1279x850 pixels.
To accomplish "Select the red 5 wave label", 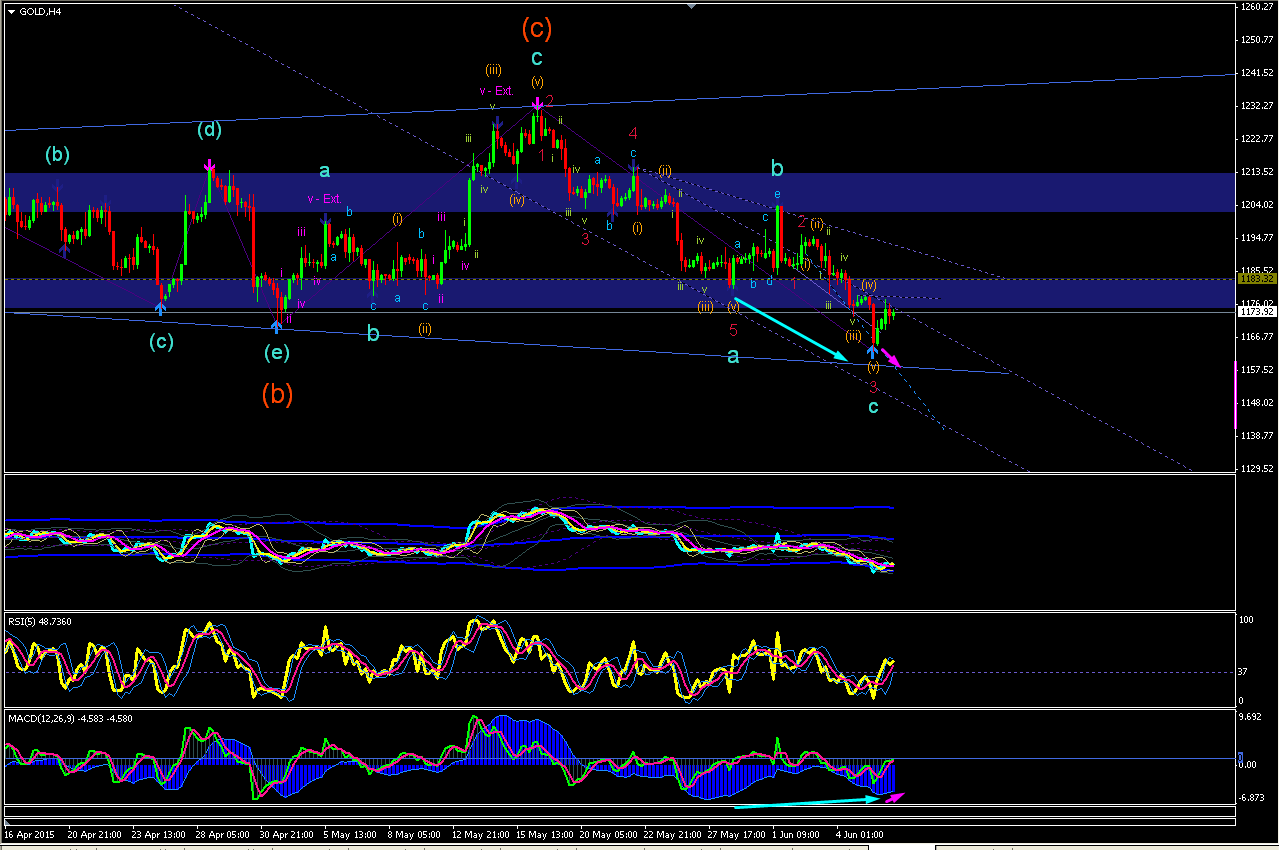I will point(733,329).
